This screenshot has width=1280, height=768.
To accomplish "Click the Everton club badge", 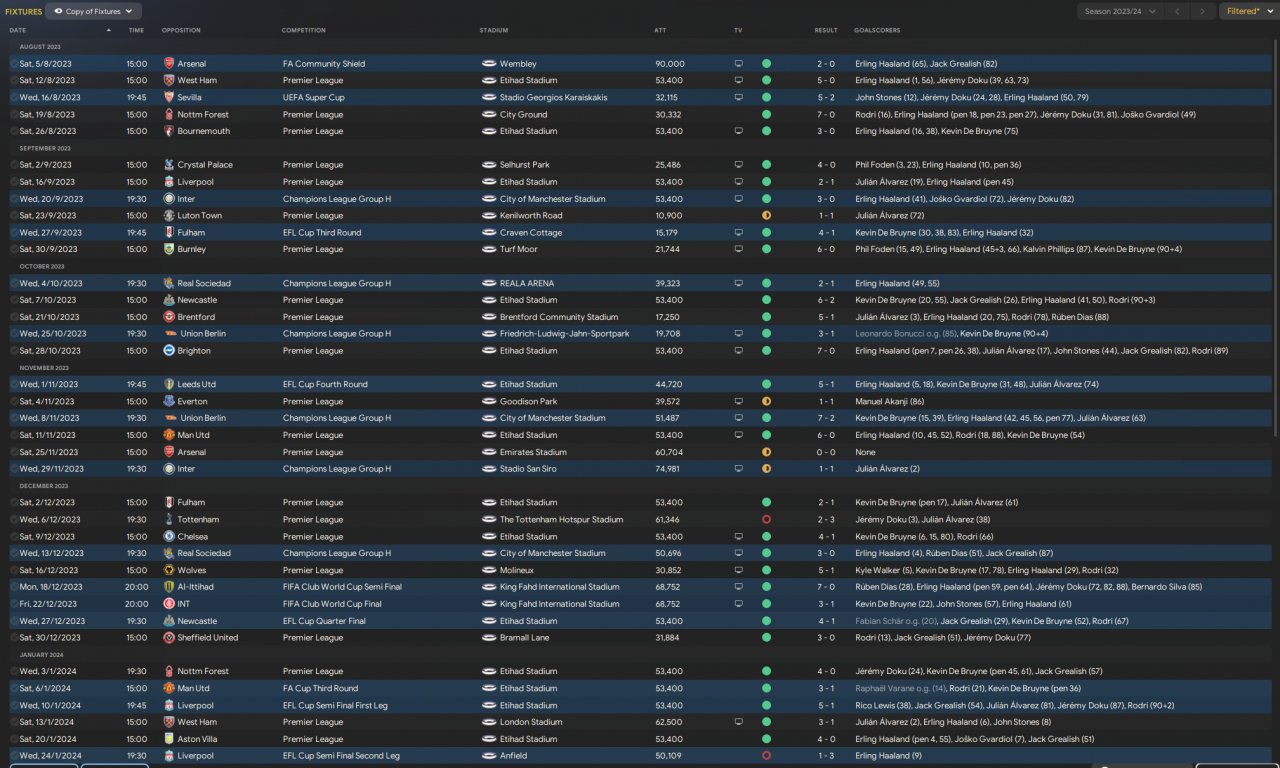I will [169, 401].
